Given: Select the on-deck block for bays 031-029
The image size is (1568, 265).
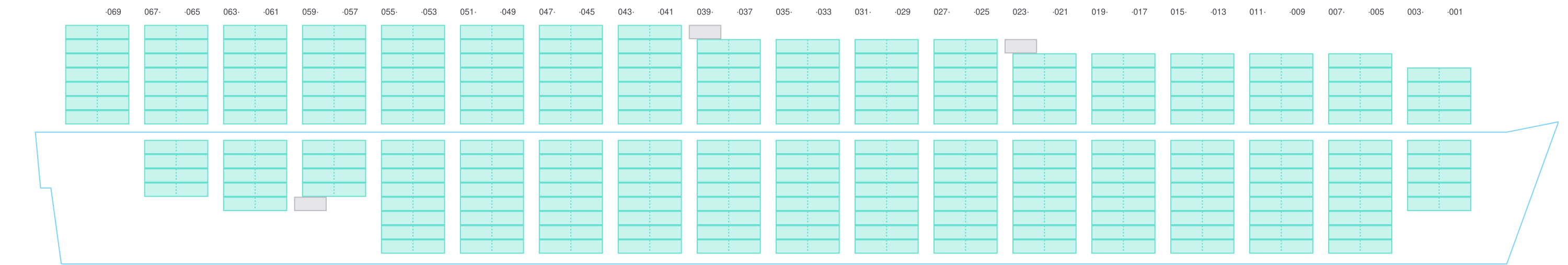Looking at the screenshot, I should [x=886, y=82].
